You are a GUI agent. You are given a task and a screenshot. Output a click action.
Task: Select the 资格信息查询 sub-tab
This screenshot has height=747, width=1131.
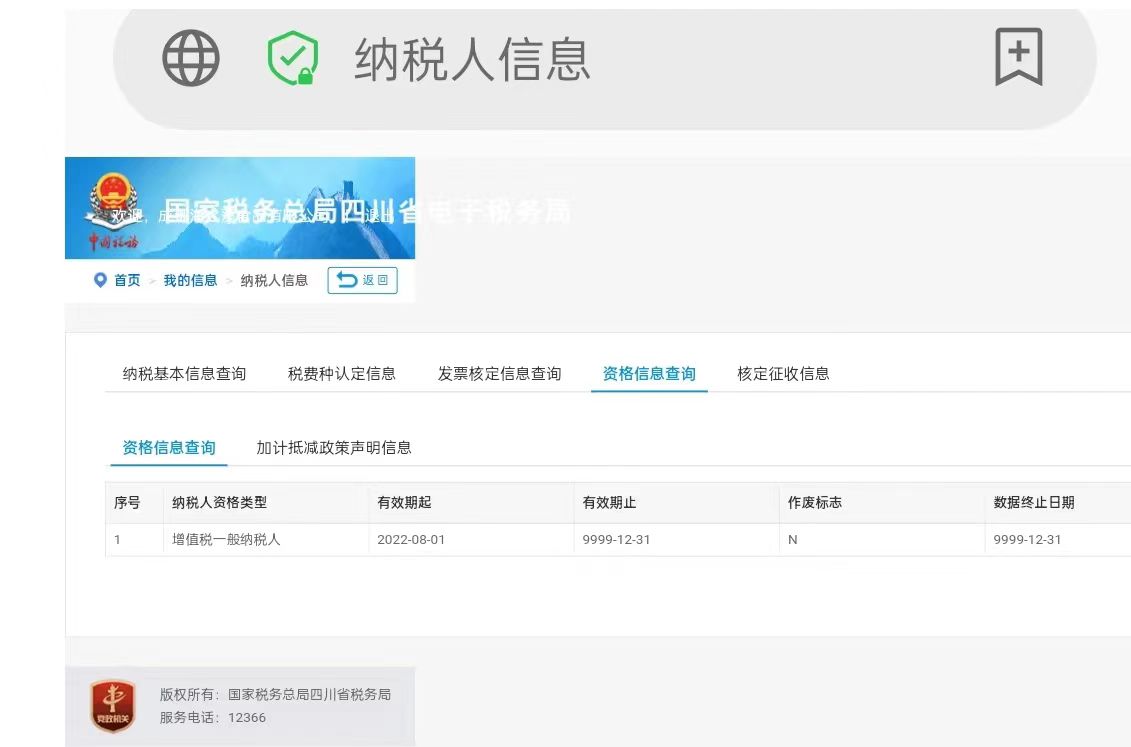(x=168, y=448)
